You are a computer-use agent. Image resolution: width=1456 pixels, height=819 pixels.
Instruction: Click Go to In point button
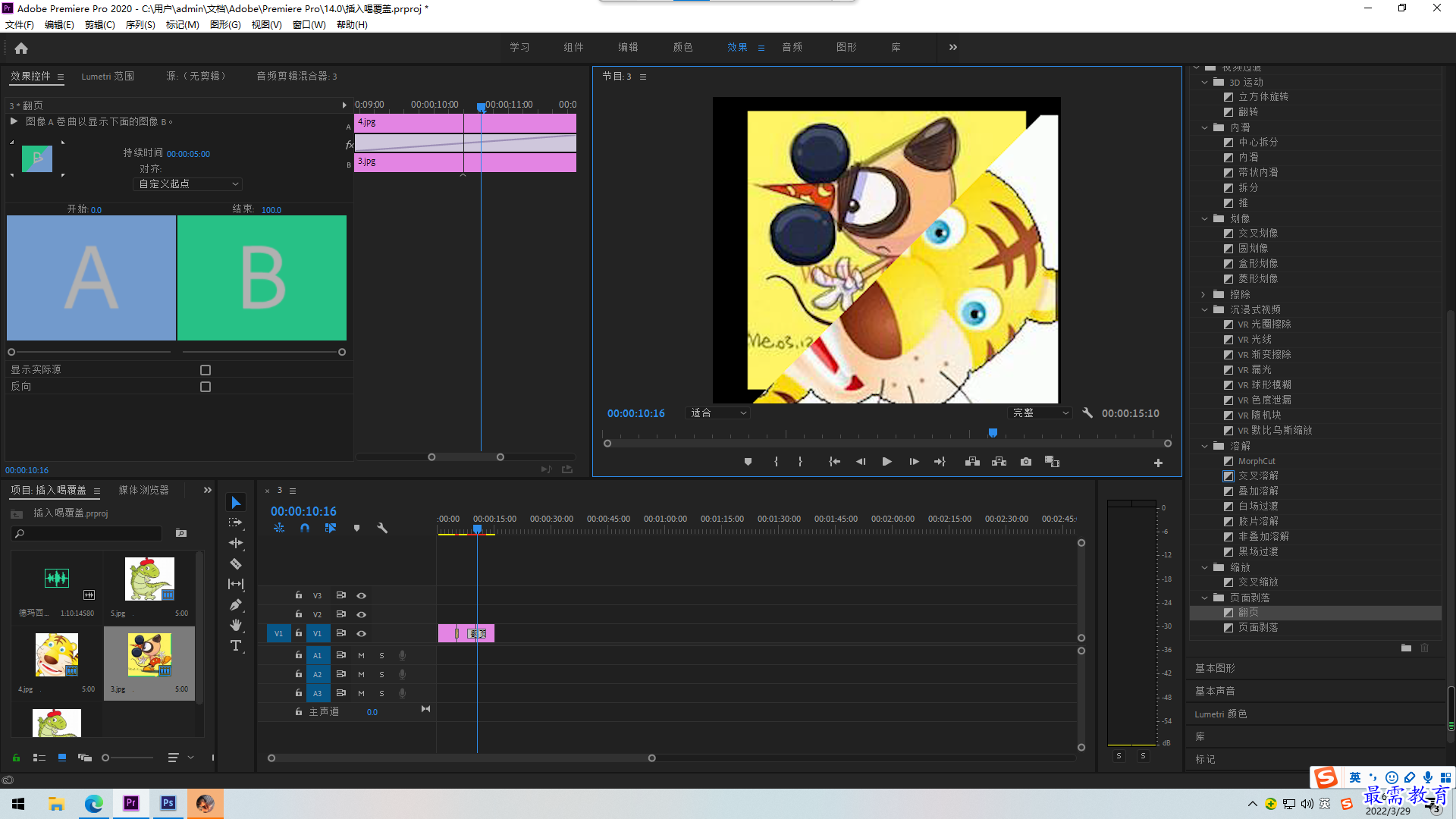(834, 462)
